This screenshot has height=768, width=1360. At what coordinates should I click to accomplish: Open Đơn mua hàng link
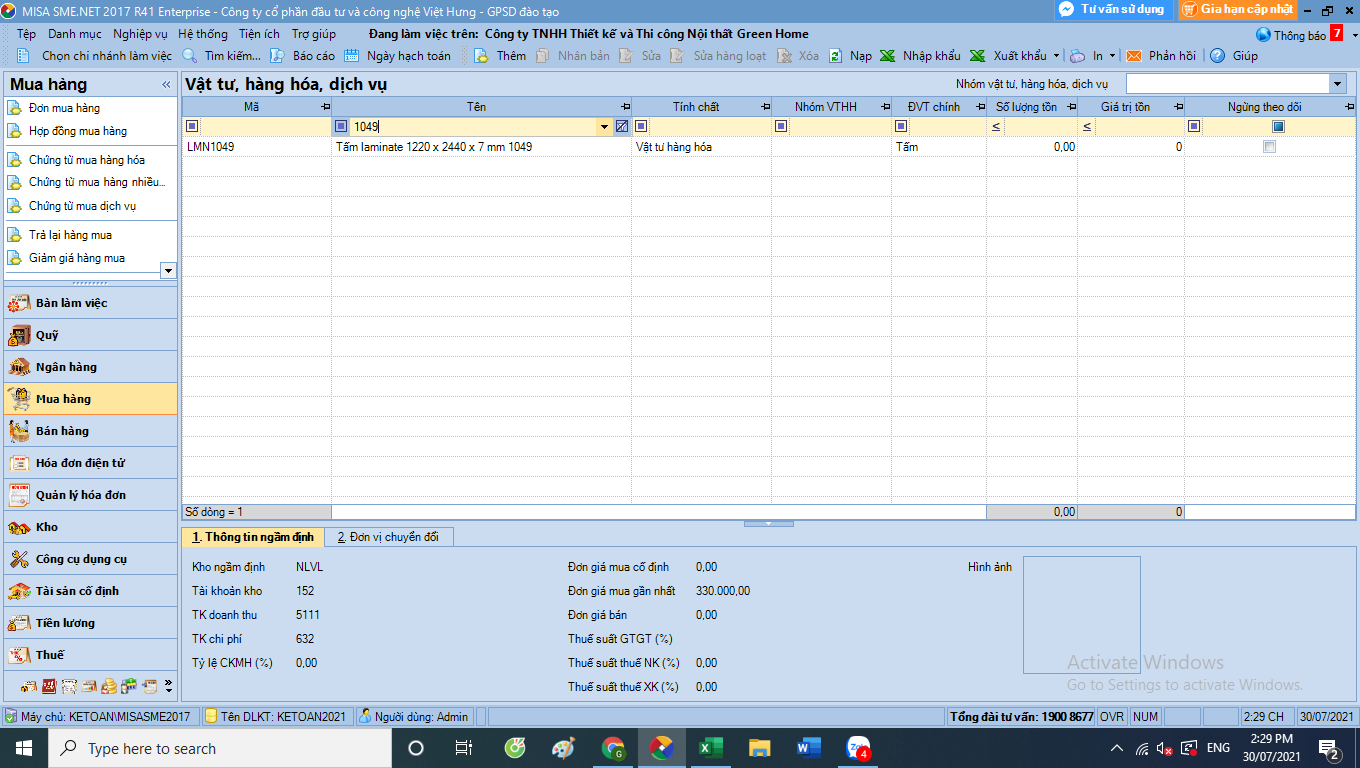[x=64, y=108]
